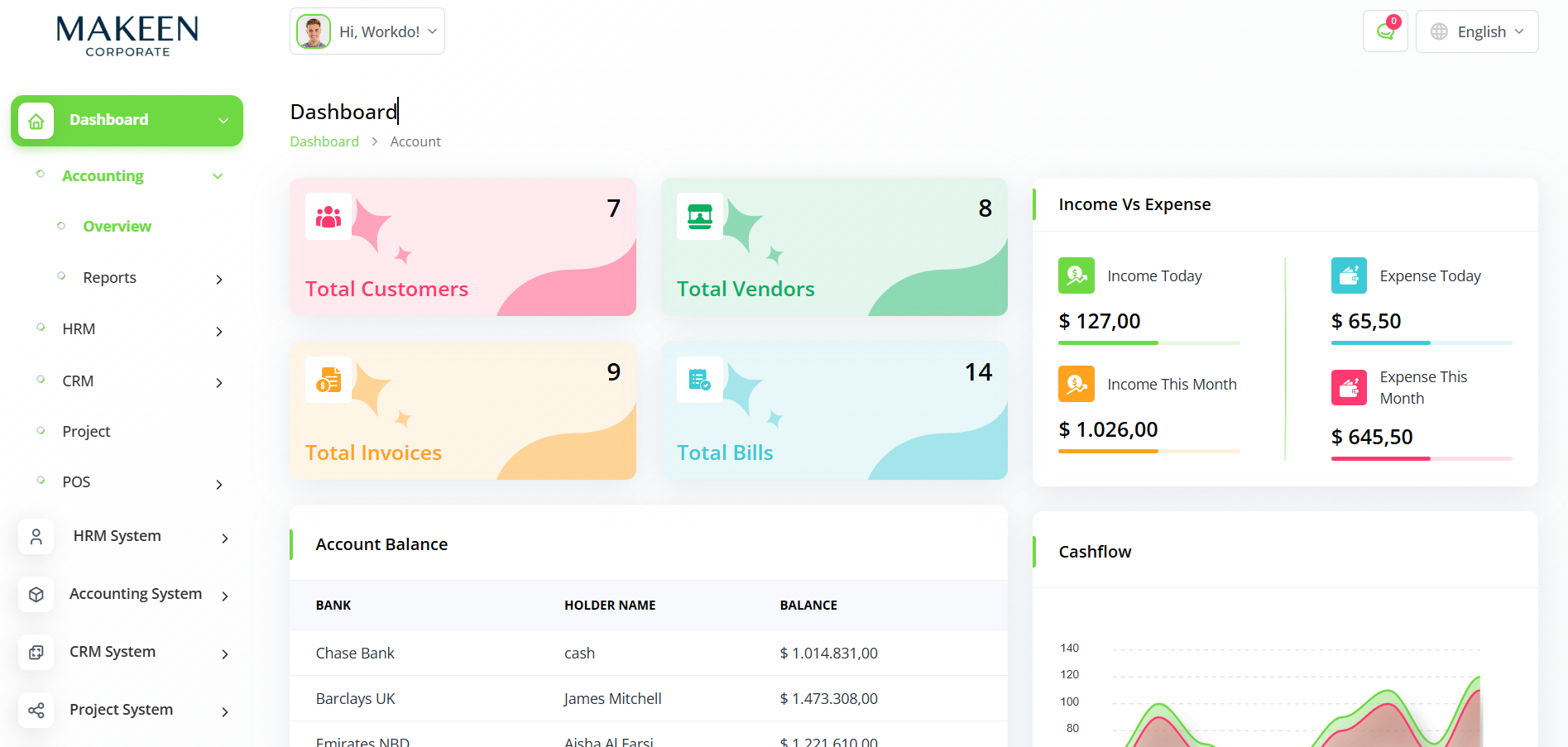Click the Accounting System box icon
The height and width of the screenshot is (747, 1568).
[x=36, y=595]
